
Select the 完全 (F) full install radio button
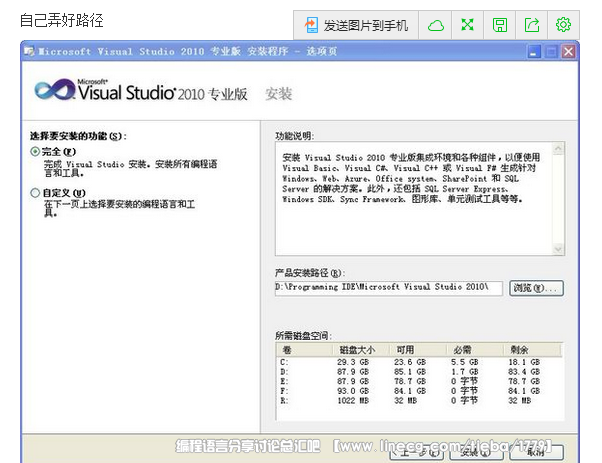click(35, 152)
